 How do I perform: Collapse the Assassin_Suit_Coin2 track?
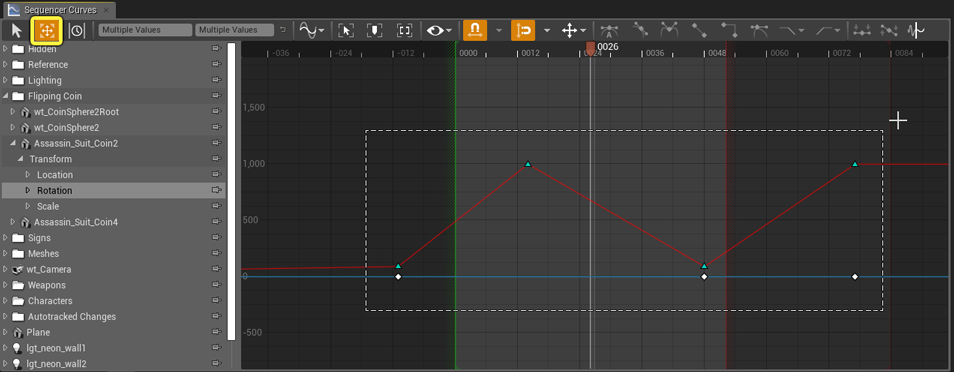[x=13, y=144]
